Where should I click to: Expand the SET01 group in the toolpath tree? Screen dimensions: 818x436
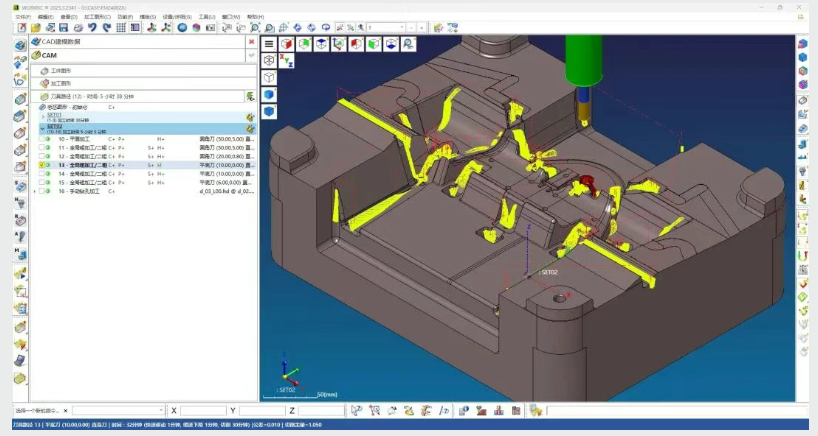[x=42, y=115]
